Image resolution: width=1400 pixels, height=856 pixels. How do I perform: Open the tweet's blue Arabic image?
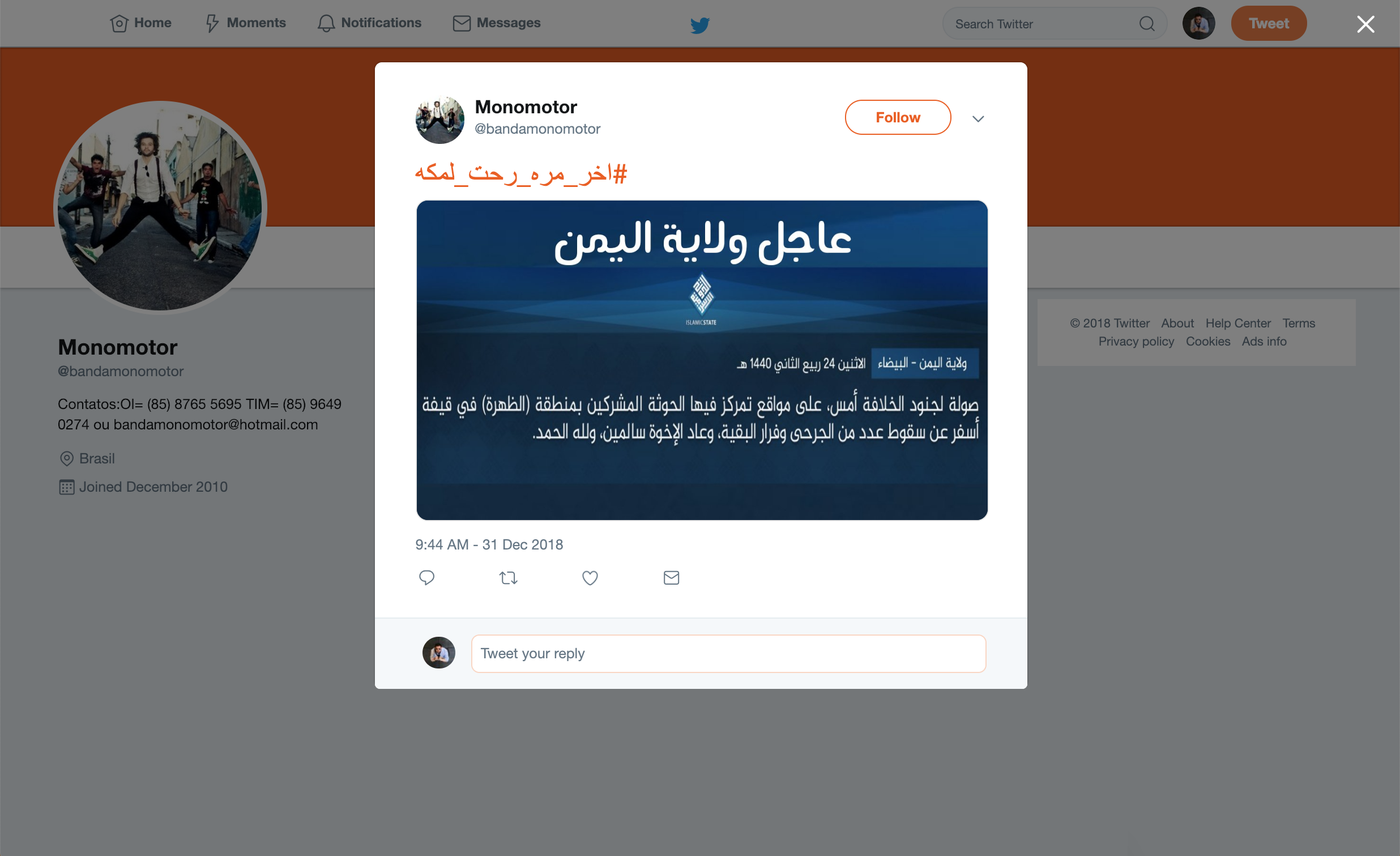pos(701,360)
